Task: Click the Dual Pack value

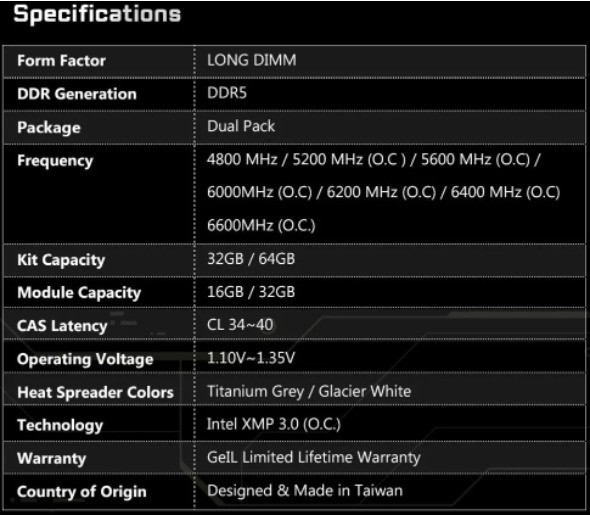Action: click(241, 126)
